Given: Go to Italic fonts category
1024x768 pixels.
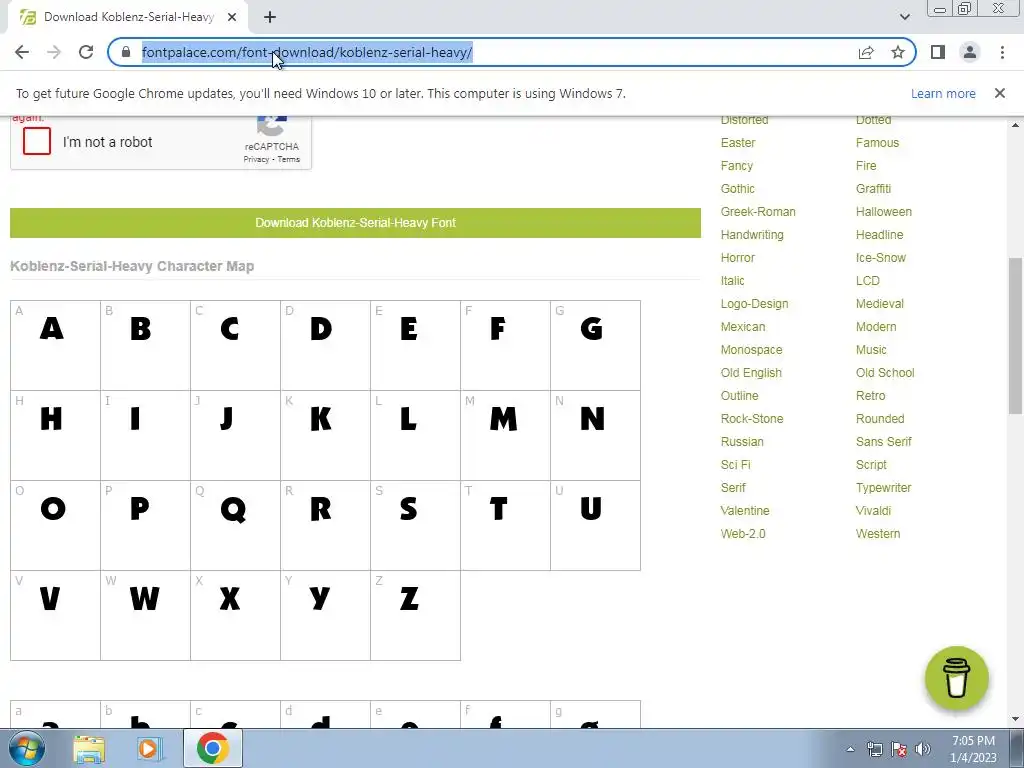Looking at the screenshot, I should (x=732, y=281).
